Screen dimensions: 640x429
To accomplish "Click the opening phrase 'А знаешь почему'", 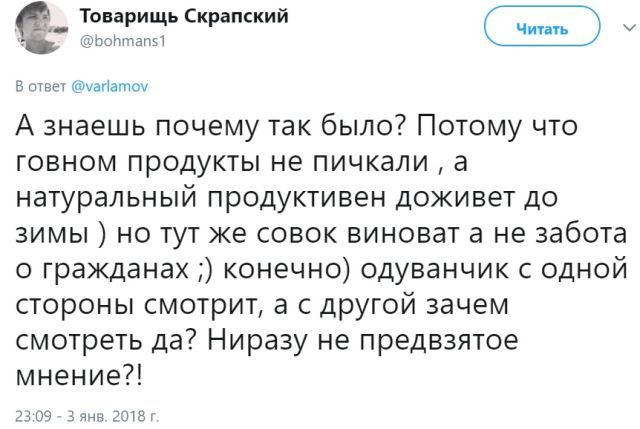I will [137, 126].
